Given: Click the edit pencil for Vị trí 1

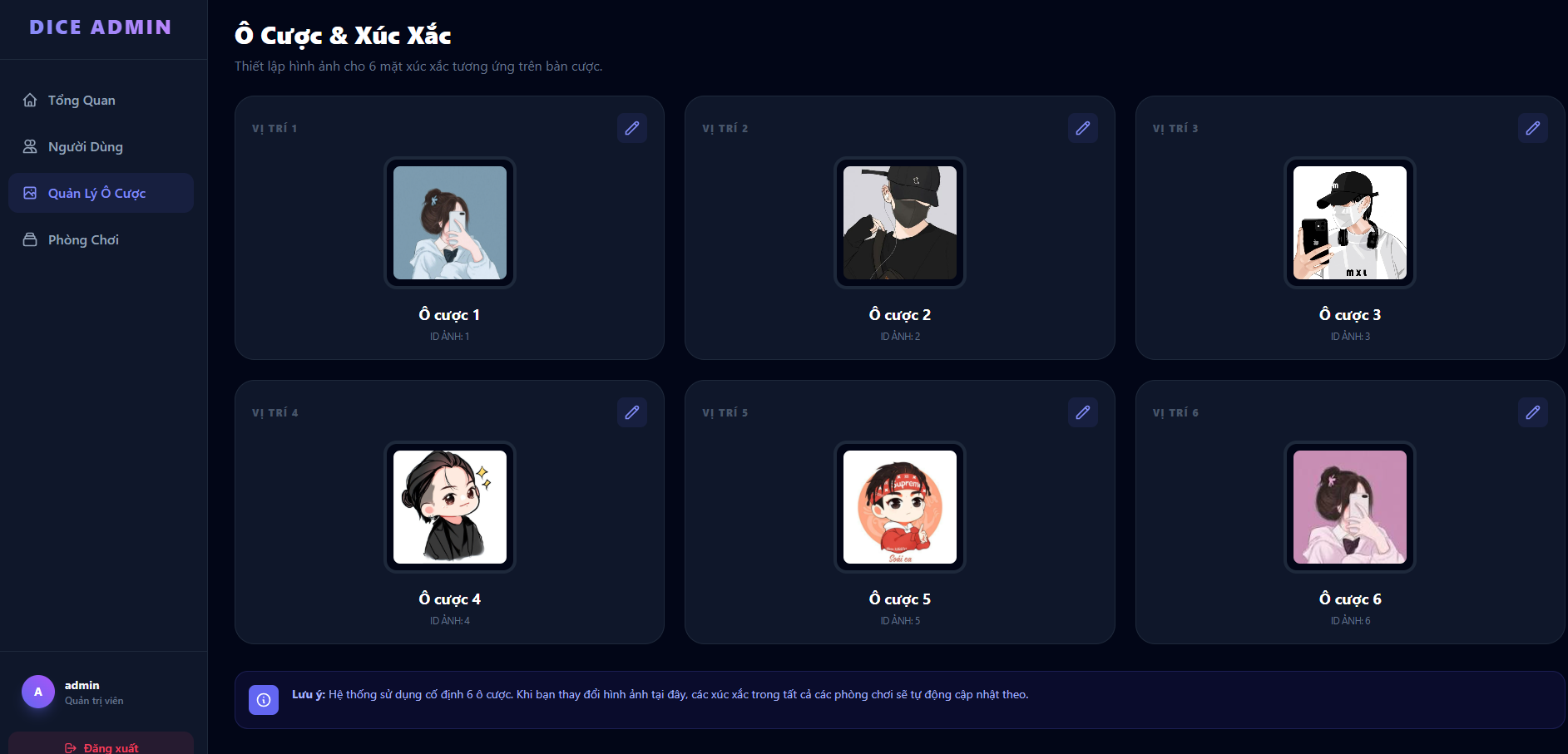Looking at the screenshot, I should [x=632, y=128].
